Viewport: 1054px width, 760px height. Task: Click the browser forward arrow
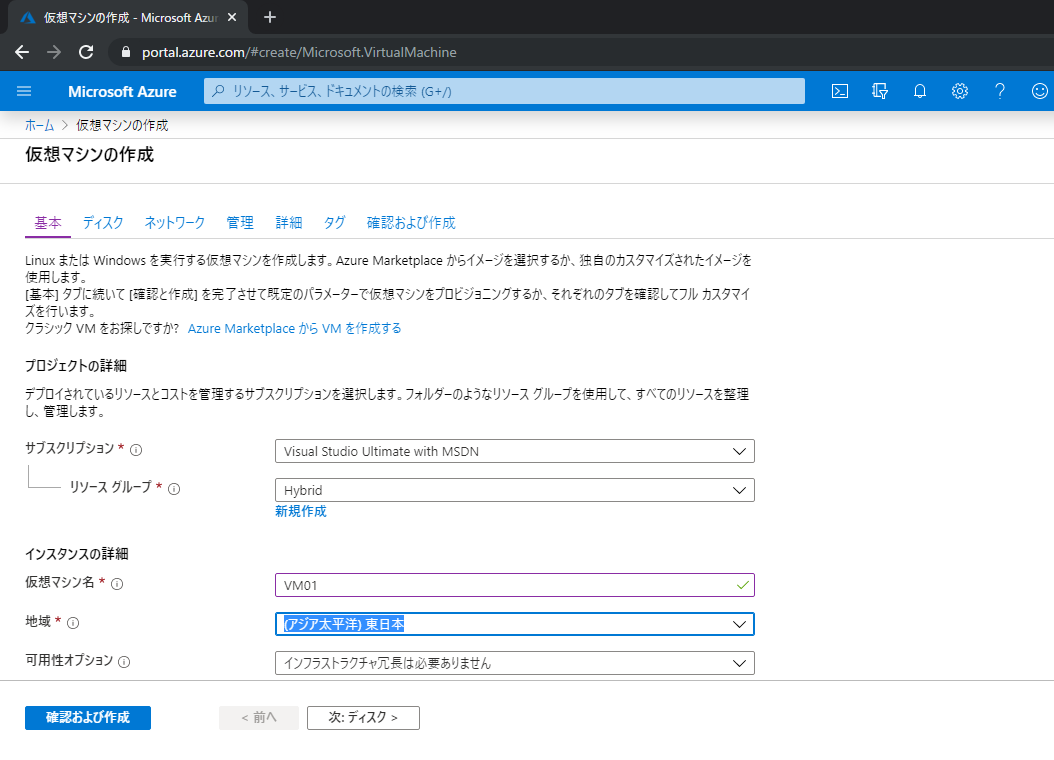click(x=54, y=52)
